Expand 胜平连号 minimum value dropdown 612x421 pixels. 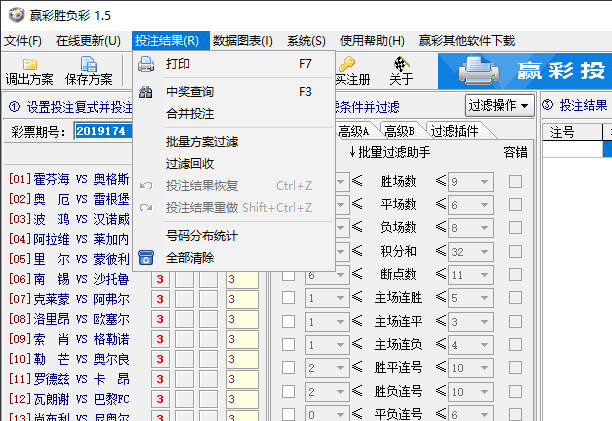pos(340,368)
